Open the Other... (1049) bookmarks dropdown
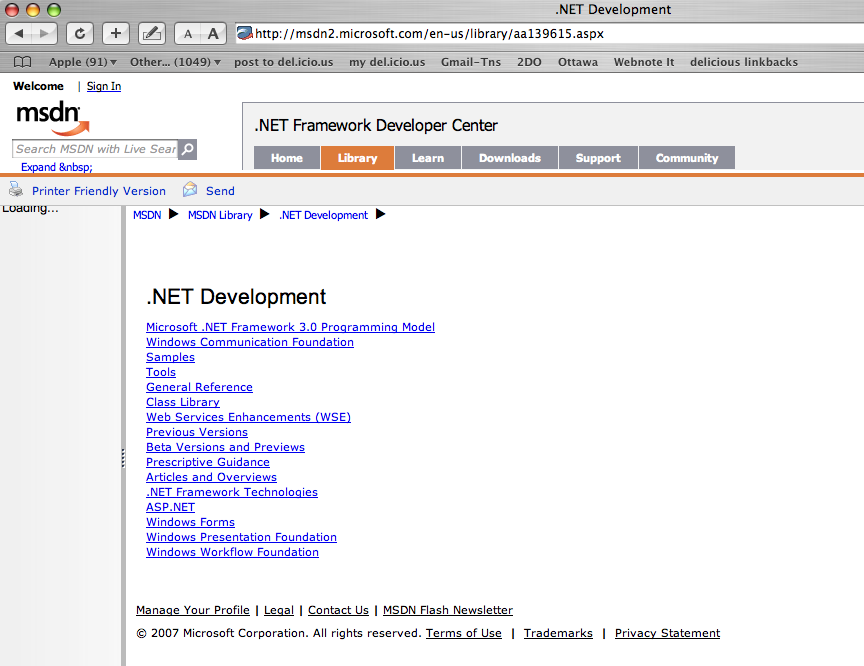 click(x=175, y=62)
